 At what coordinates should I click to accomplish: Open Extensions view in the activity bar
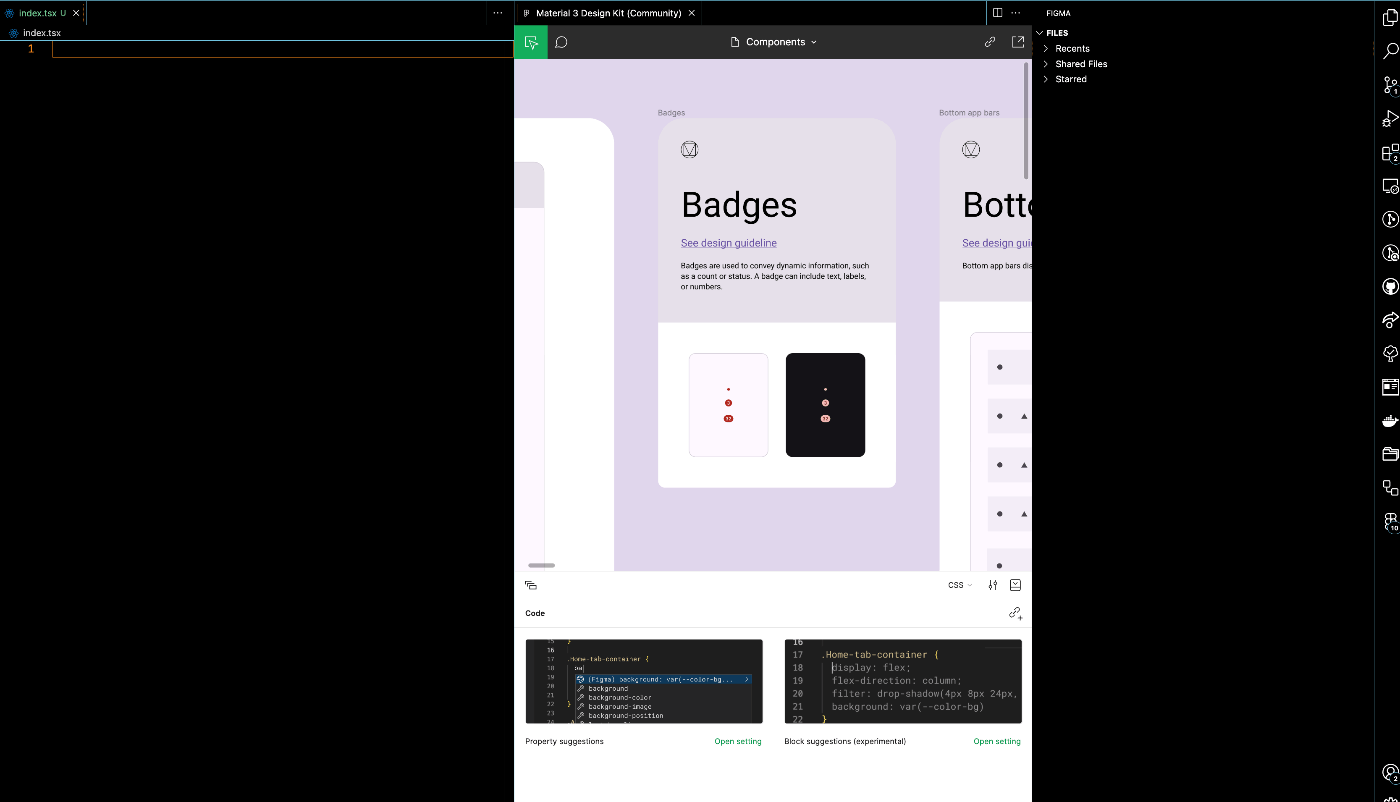tap(1390, 153)
